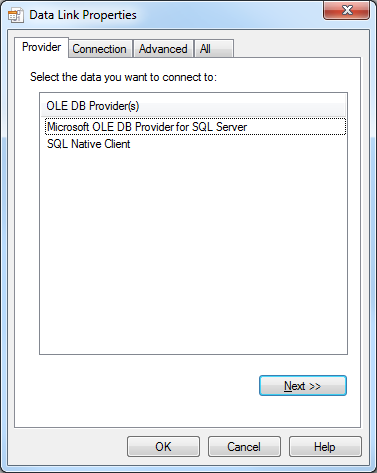Click the Data Link Properties title text
The width and height of the screenshot is (377, 473).
tap(83, 15)
